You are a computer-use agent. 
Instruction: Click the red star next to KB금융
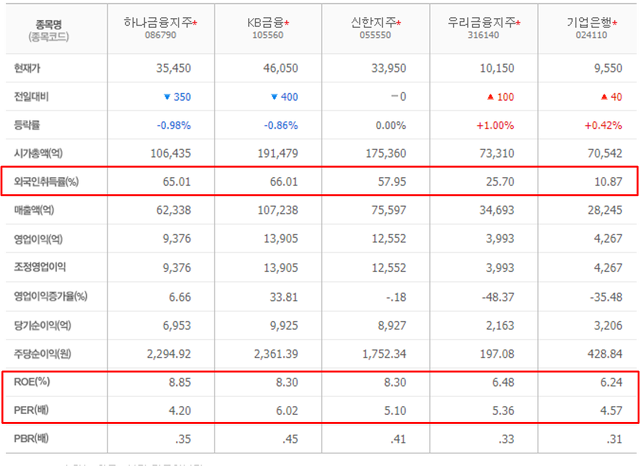point(287,22)
